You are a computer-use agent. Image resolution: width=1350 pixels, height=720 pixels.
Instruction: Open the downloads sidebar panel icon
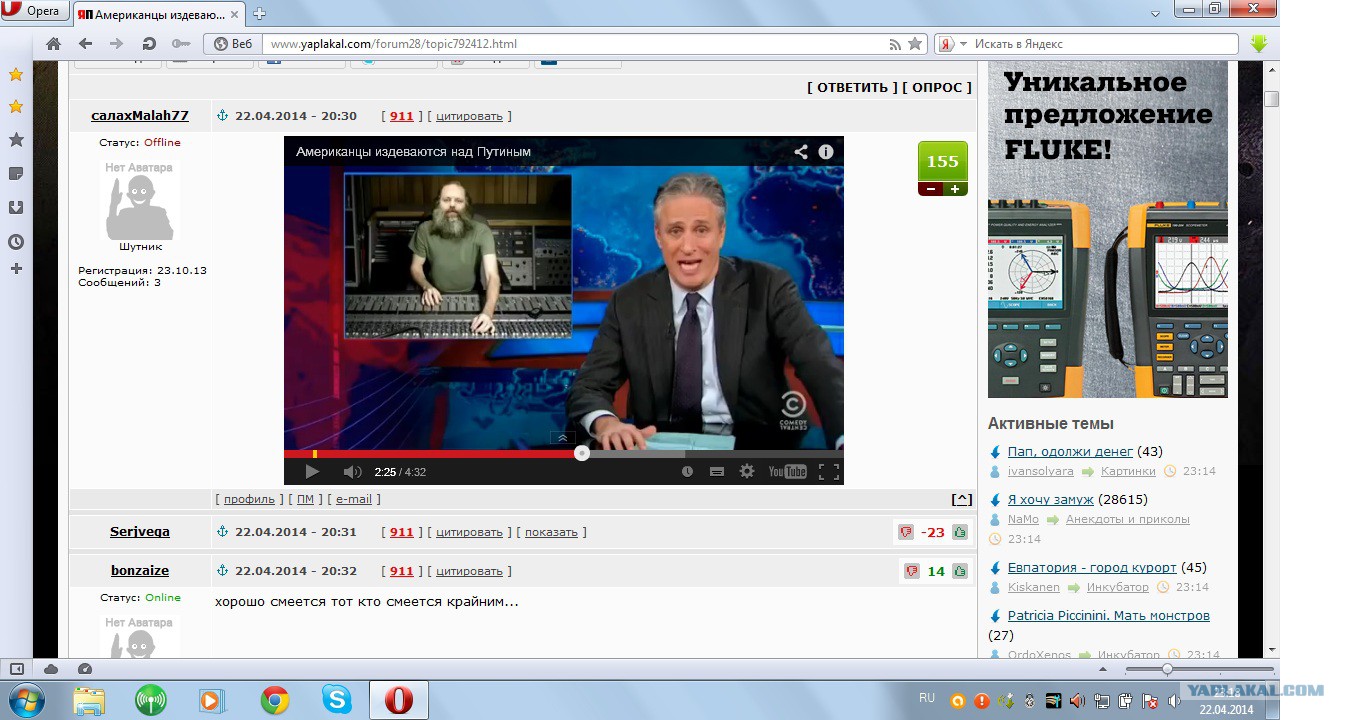tap(16, 208)
